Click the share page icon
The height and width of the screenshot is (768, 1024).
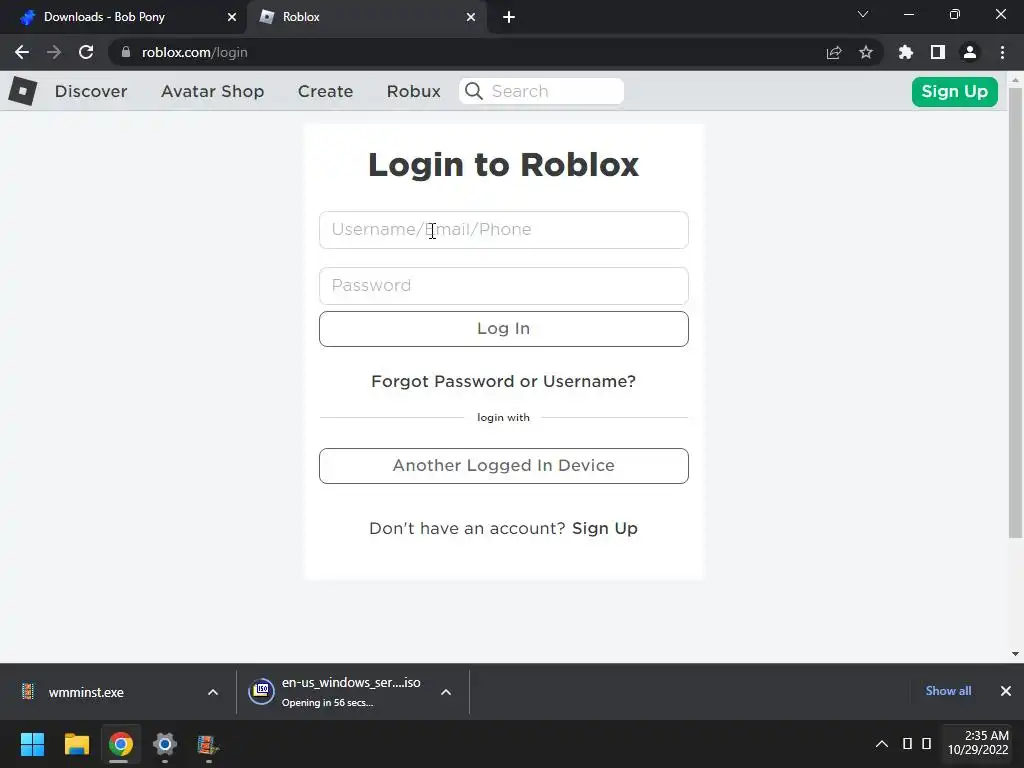pos(834,52)
